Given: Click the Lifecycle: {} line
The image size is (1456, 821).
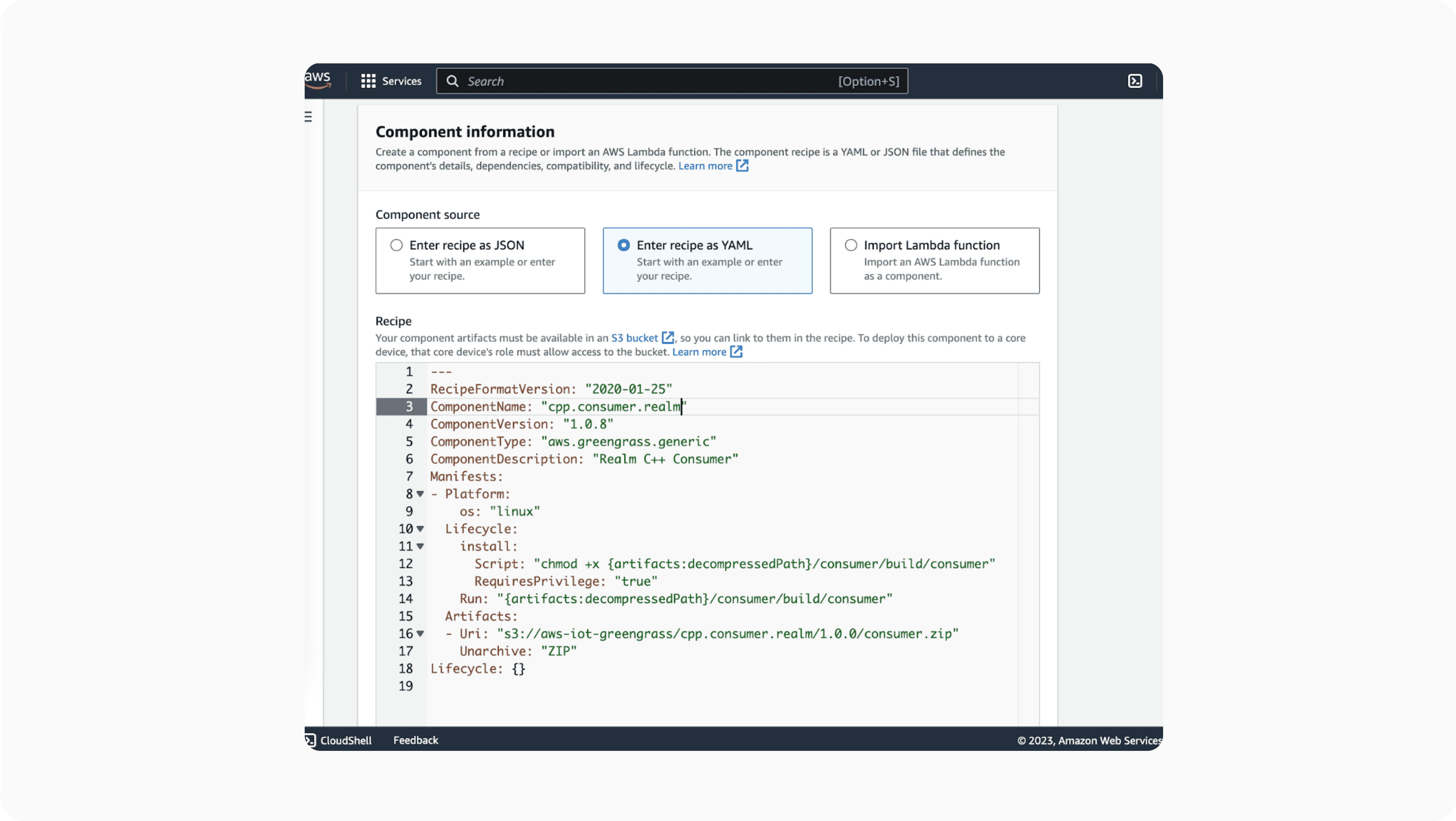Looking at the screenshot, I should 478,669.
